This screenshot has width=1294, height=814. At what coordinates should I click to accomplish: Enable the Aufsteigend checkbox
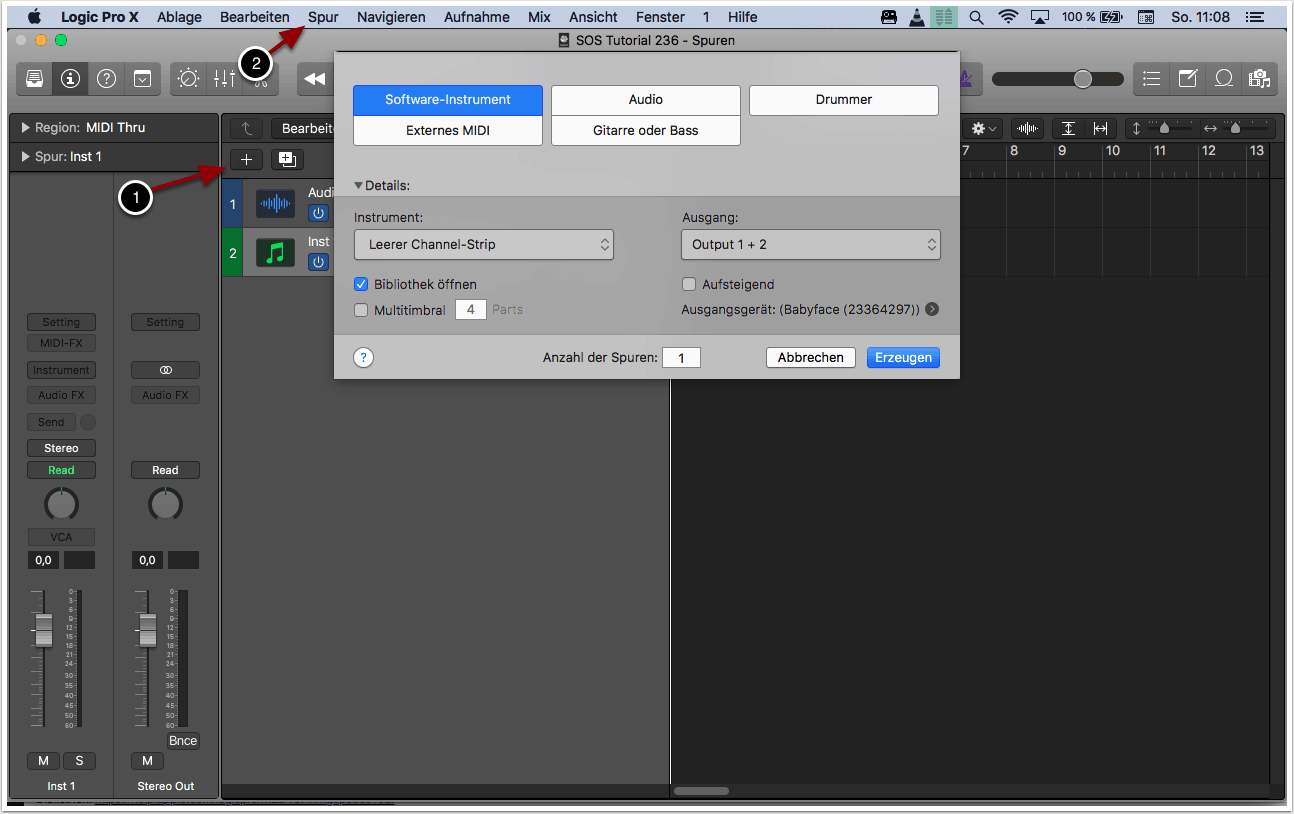coord(689,284)
